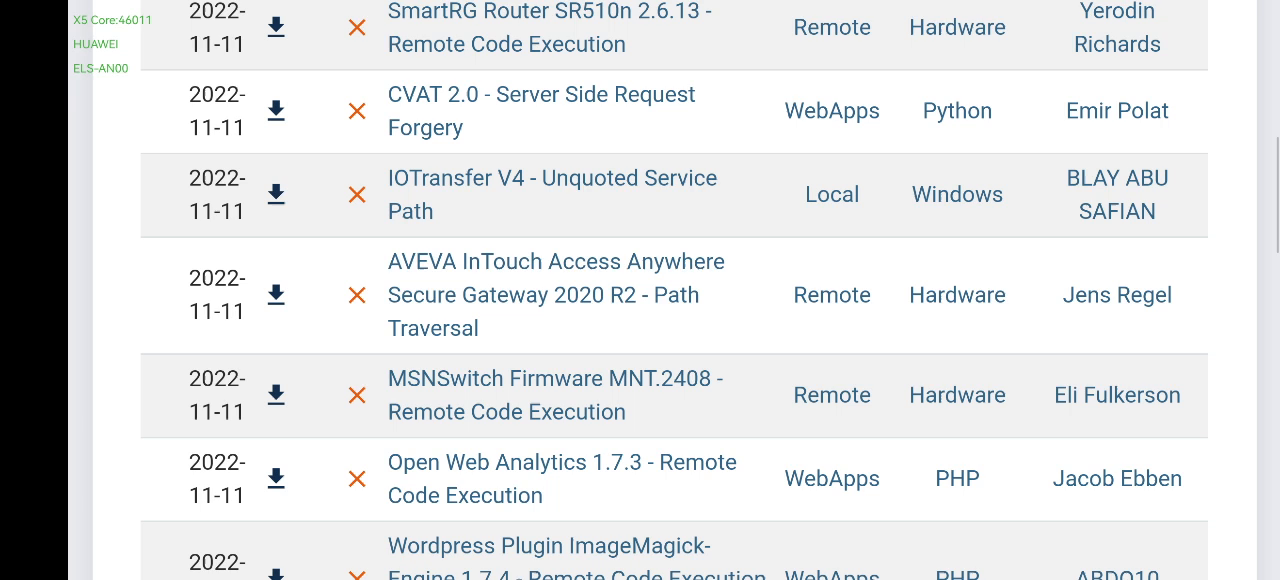Download the IOTransfer V4 exploit
This screenshot has width=1280, height=580.
tap(276, 195)
